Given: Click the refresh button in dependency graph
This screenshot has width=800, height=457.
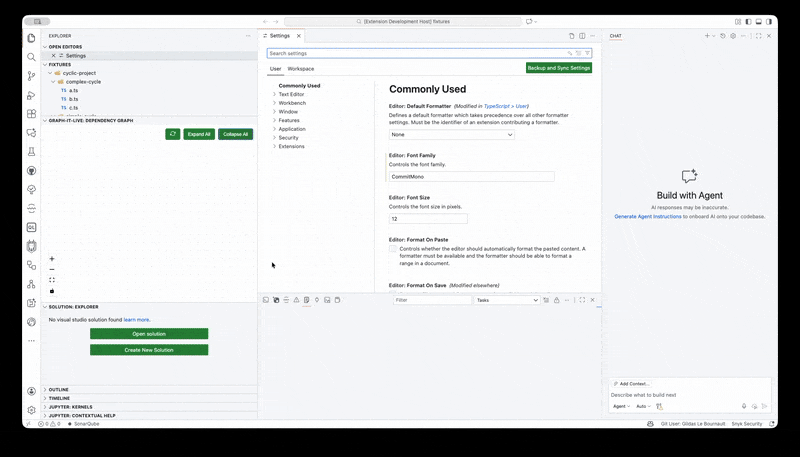Looking at the screenshot, I should click(172, 134).
